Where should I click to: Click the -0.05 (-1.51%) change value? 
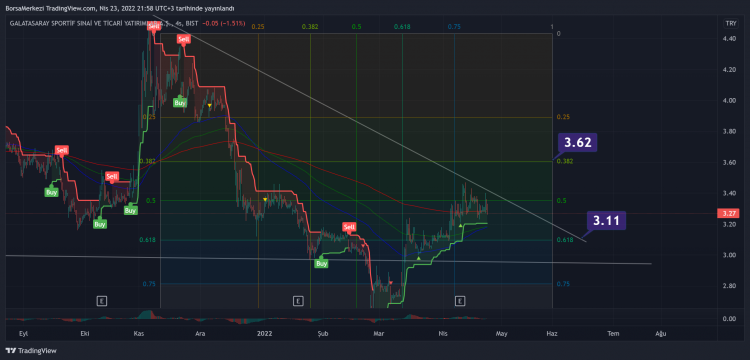point(223,23)
